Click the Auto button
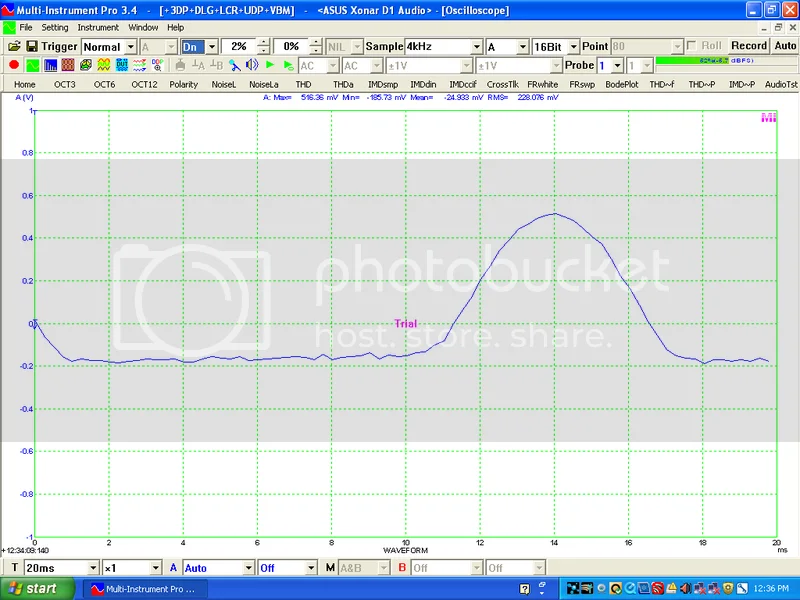 click(785, 46)
